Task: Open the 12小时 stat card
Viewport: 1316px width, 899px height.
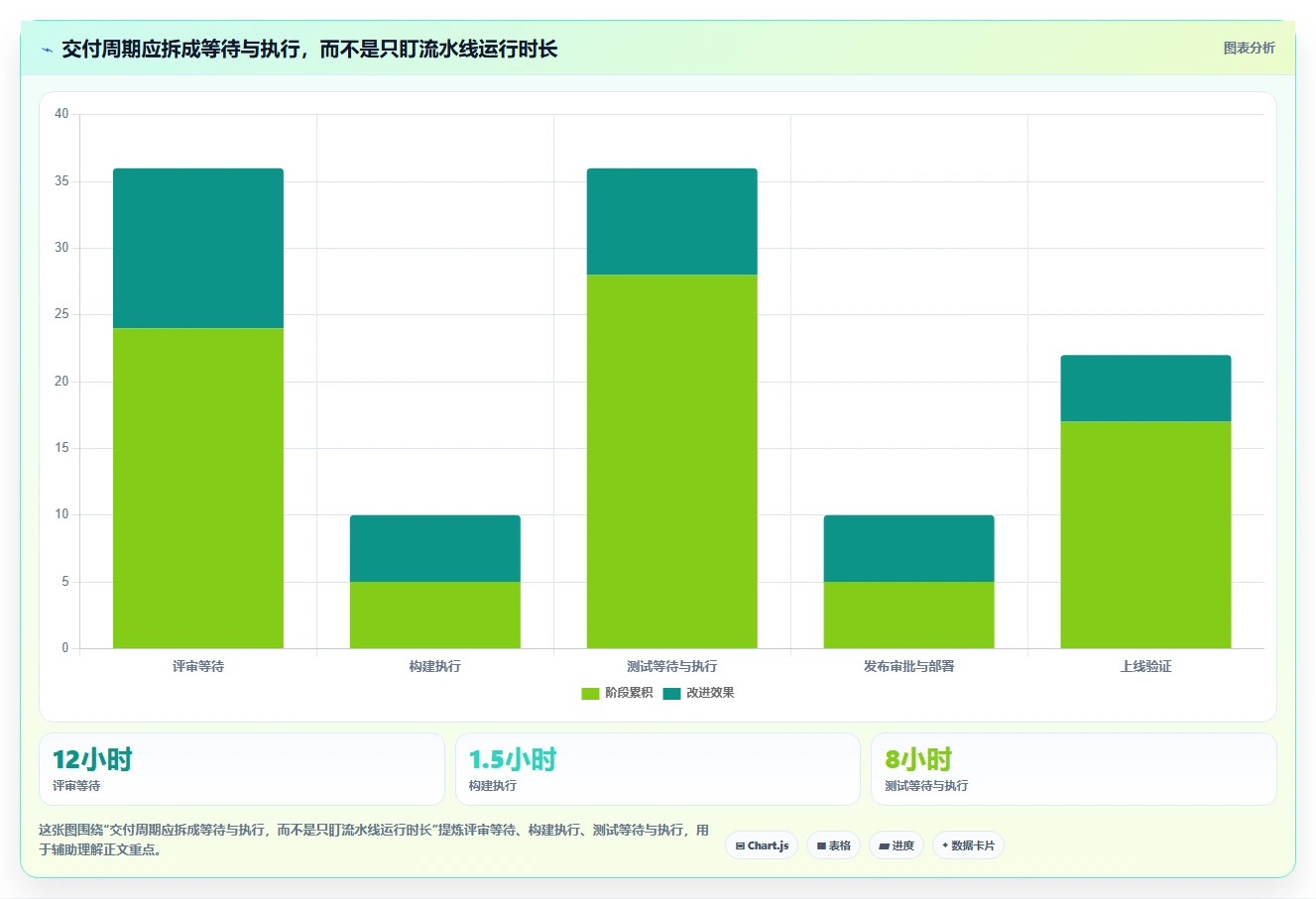Action: coord(242,769)
